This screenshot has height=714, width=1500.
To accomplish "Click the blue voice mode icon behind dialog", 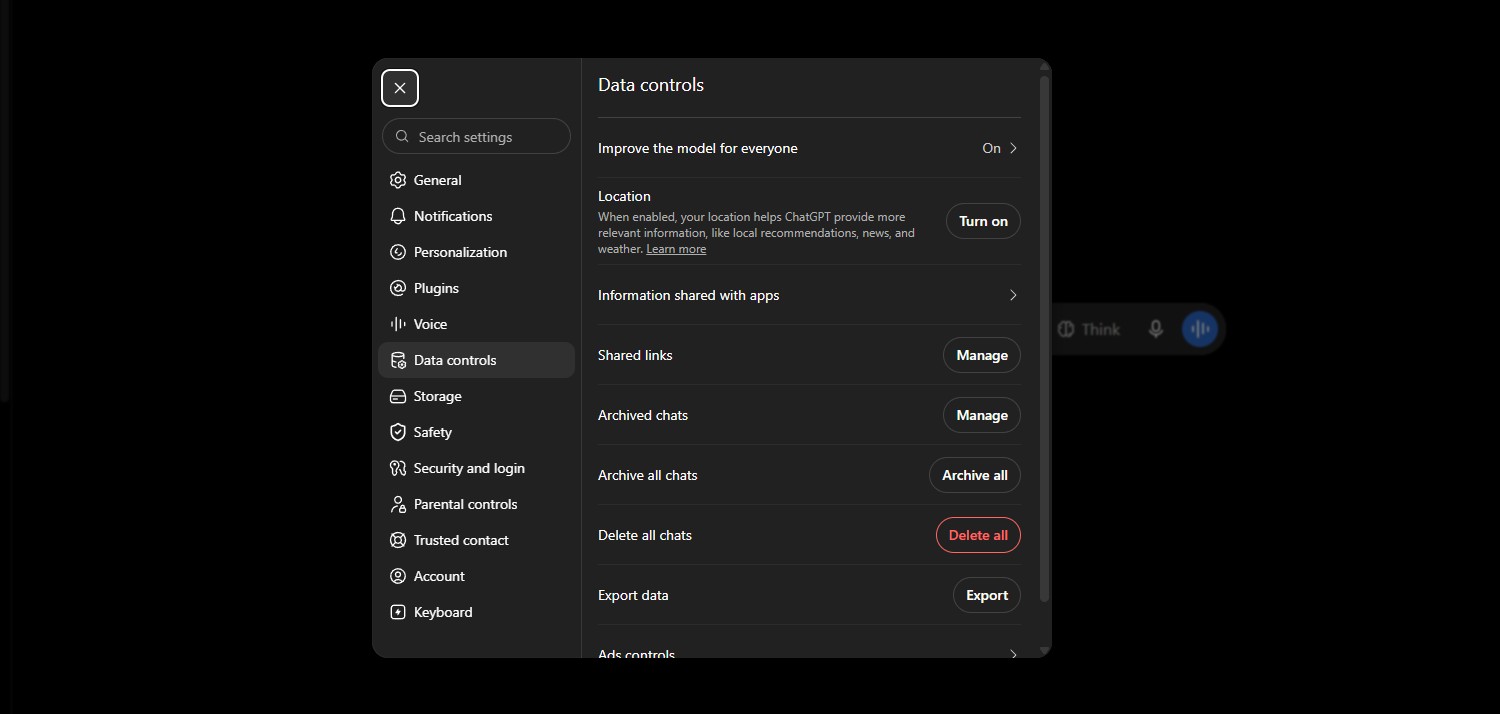I will click(1200, 329).
